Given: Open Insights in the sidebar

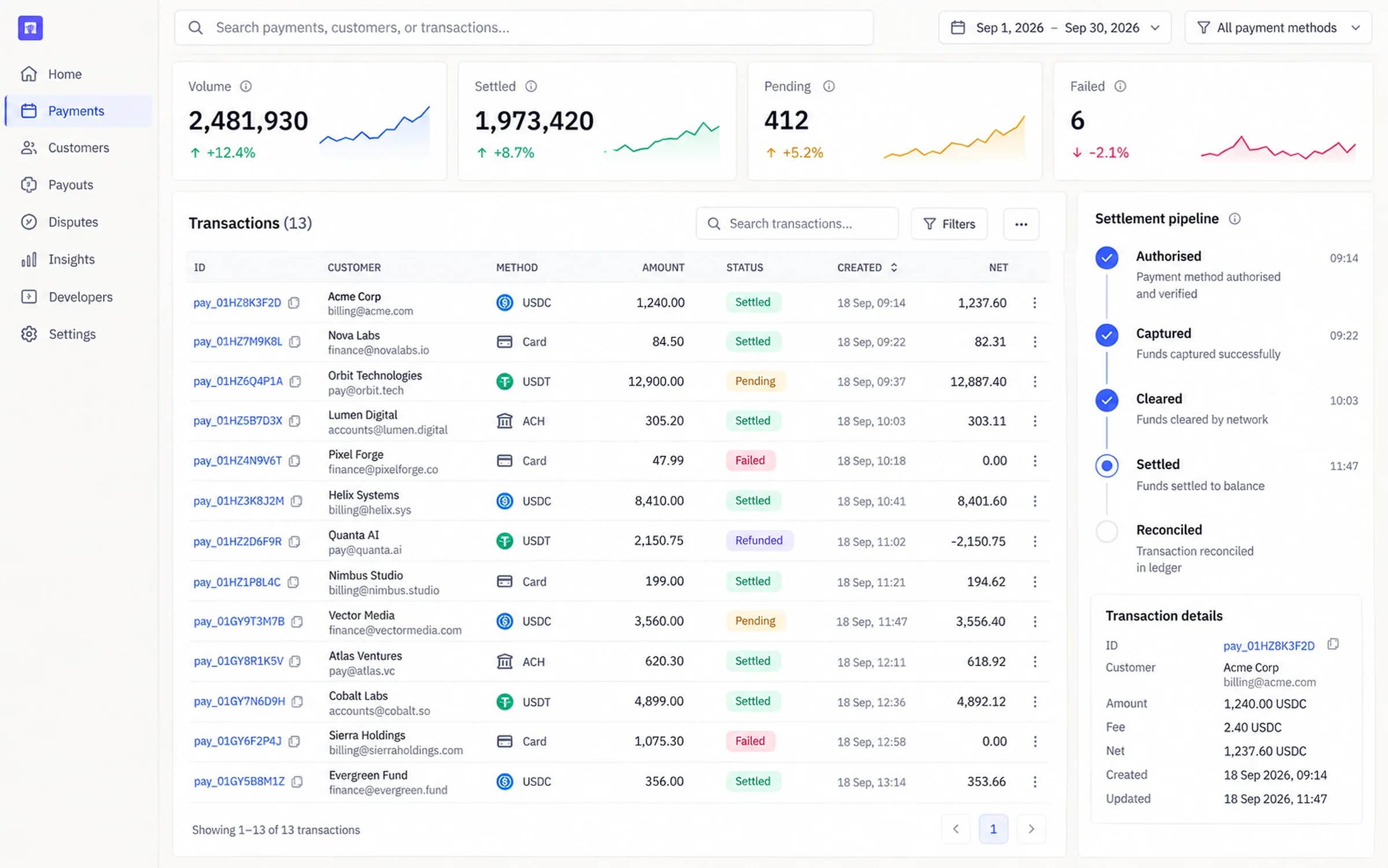Looking at the screenshot, I should (78, 260).
